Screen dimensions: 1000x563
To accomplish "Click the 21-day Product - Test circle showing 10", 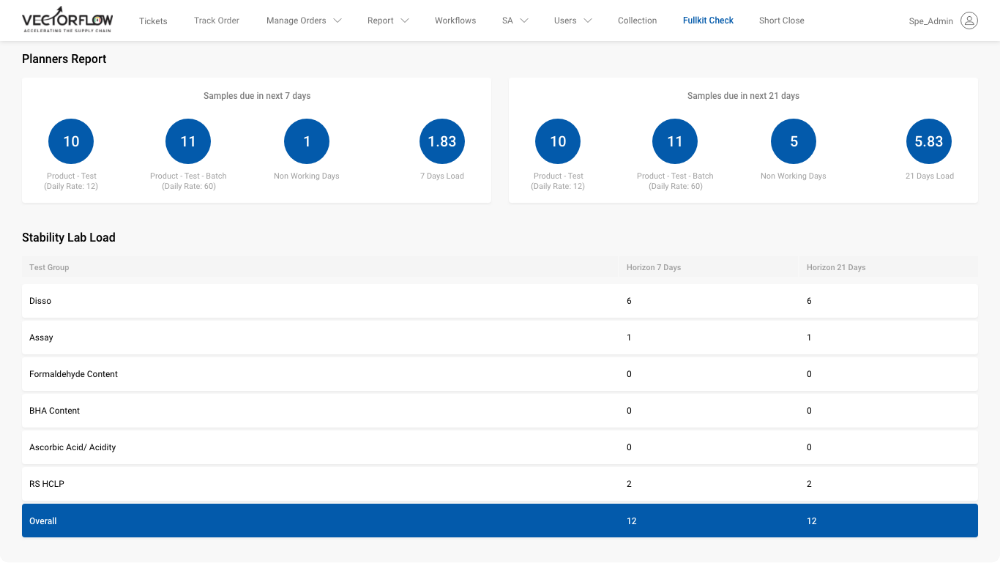I will pos(558,141).
